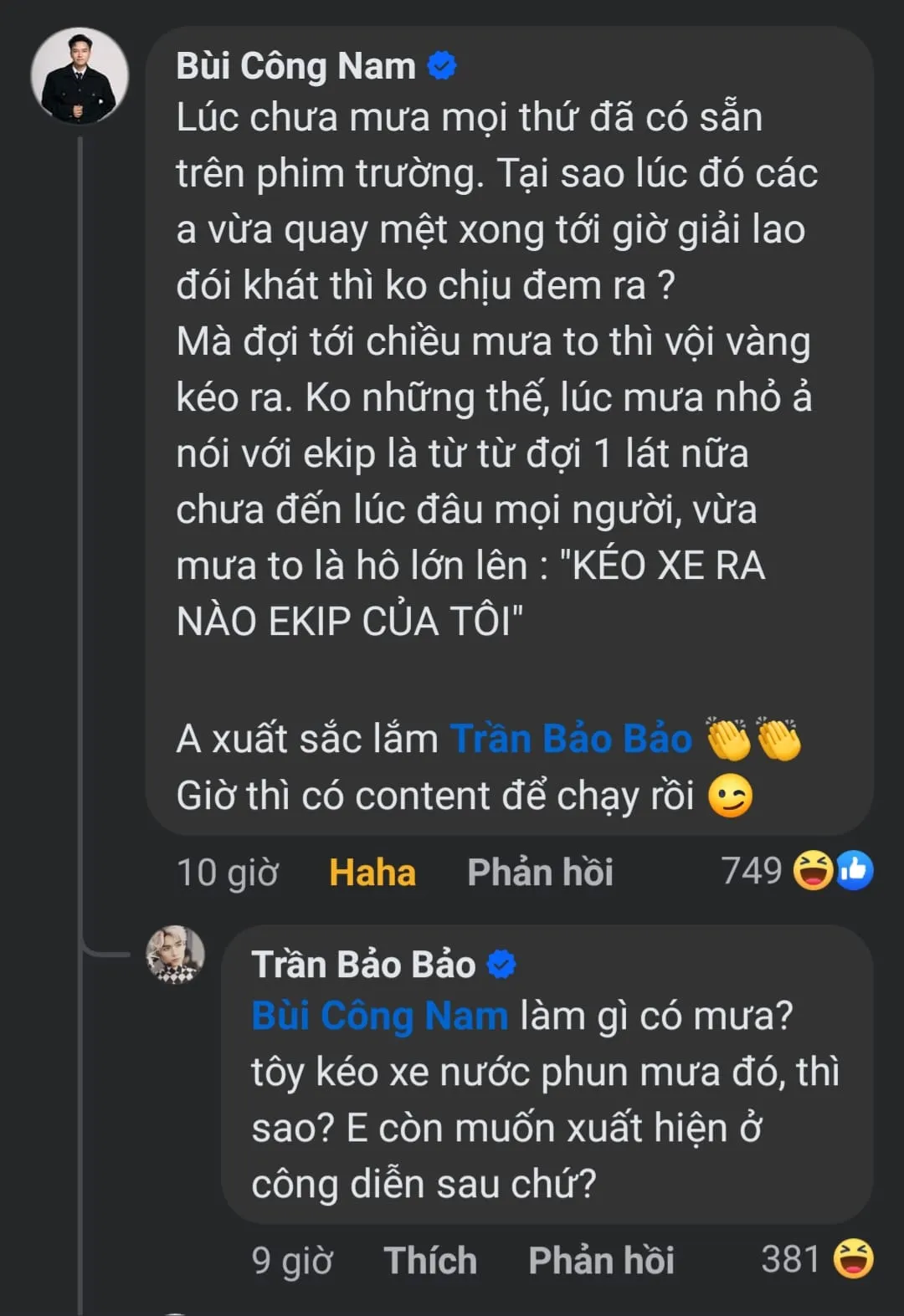Reply to Trần Bảo Bảo's comment
The height and width of the screenshot is (1316, 904).
[x=601, y=1260]
